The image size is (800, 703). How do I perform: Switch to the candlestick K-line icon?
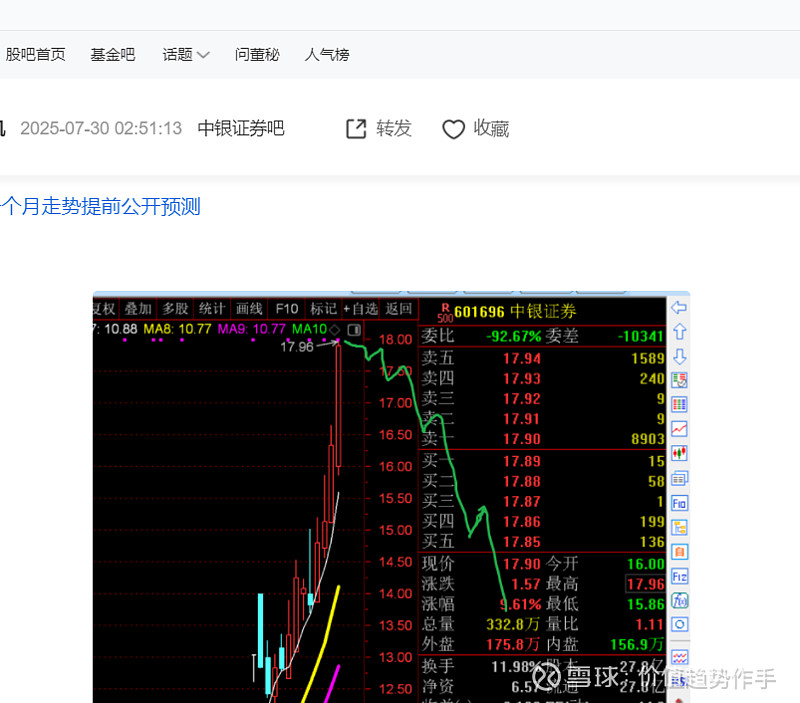679,453
